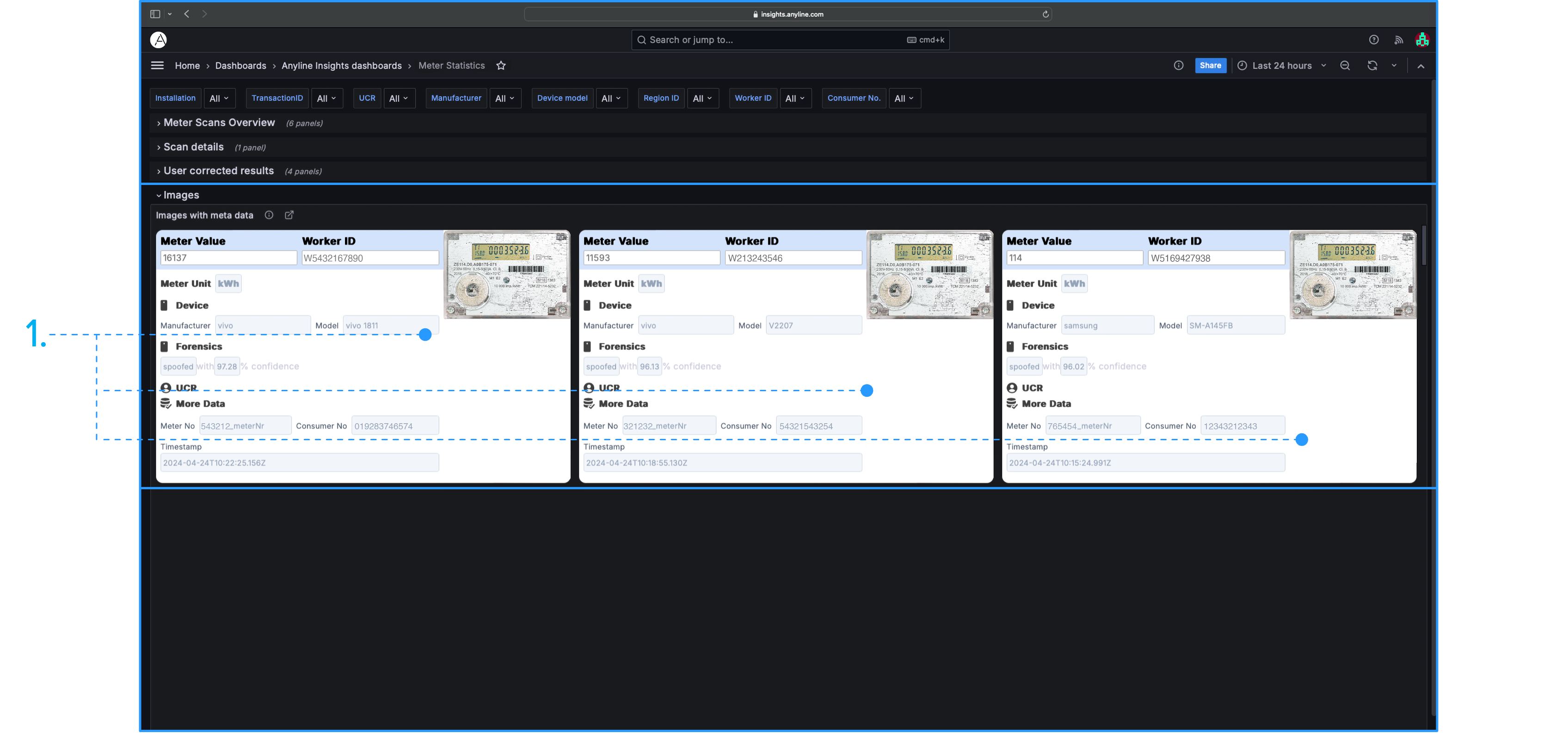Click the Anyline logo home icon
Screen dimensions: 1568x733
click(x=158, y=40)
